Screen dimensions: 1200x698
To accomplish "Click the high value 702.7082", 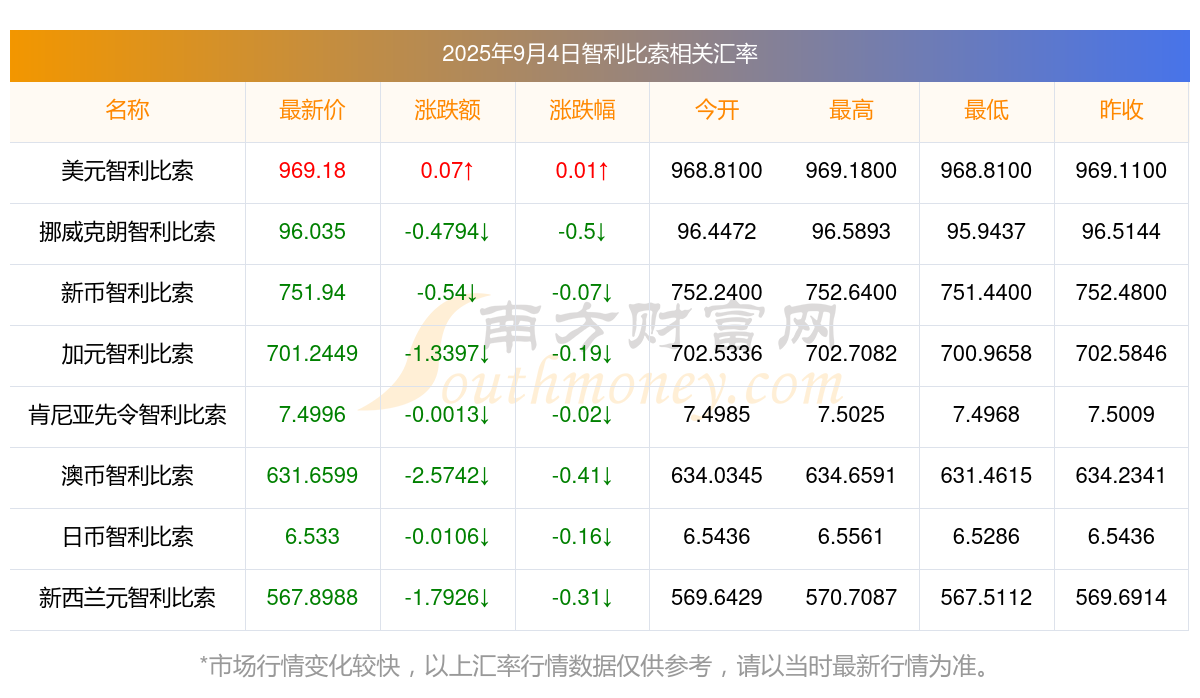I will [x=851, y=354].
